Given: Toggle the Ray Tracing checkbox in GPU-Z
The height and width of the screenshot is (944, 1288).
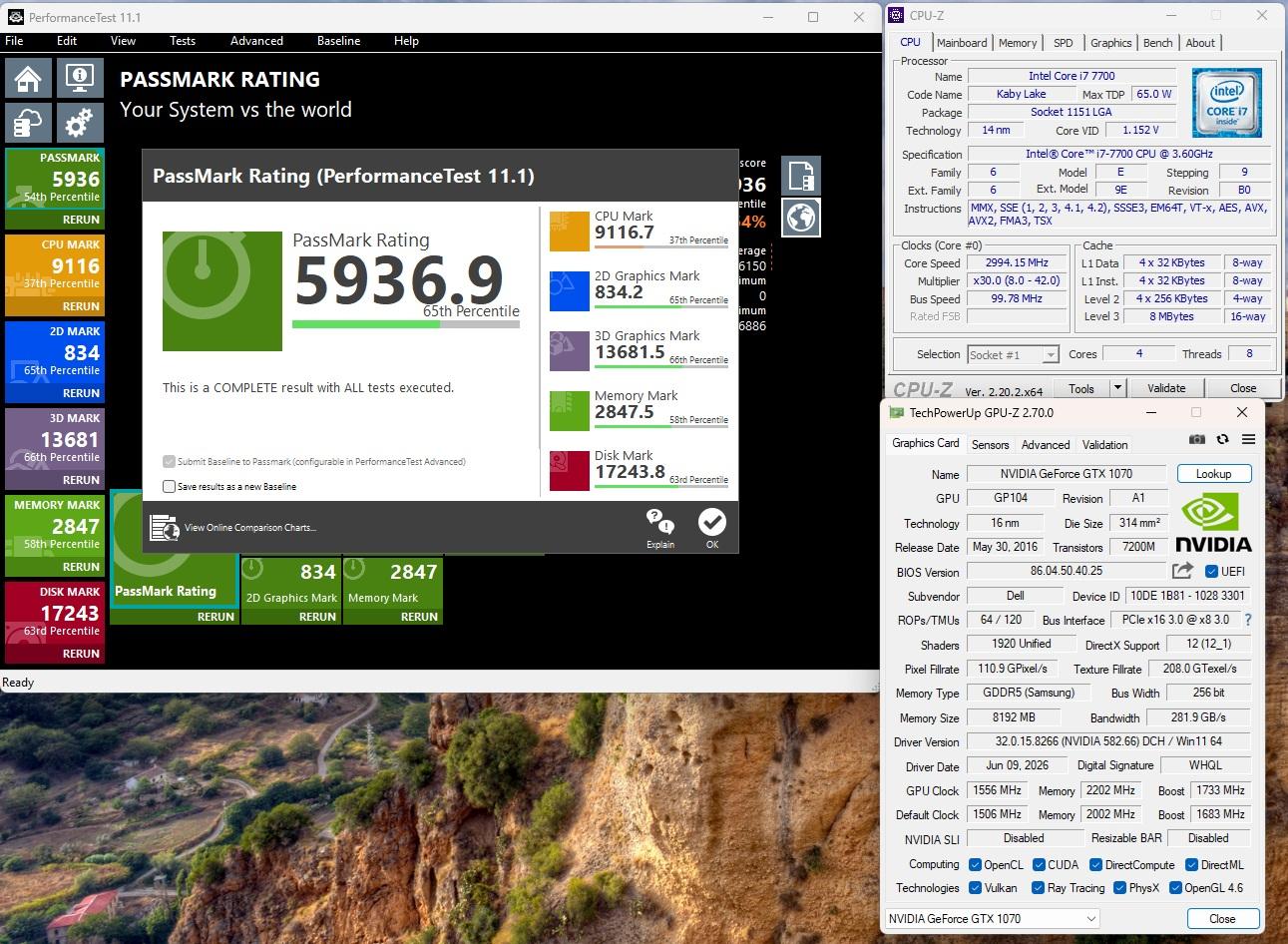Looking at the screenshot, I should pos(1039,888).
